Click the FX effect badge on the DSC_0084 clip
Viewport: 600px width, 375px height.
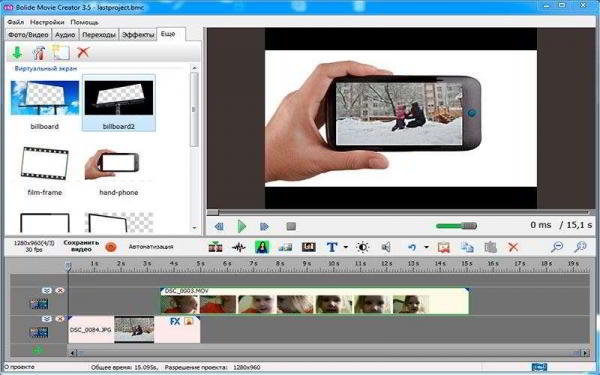click(175, 321)
